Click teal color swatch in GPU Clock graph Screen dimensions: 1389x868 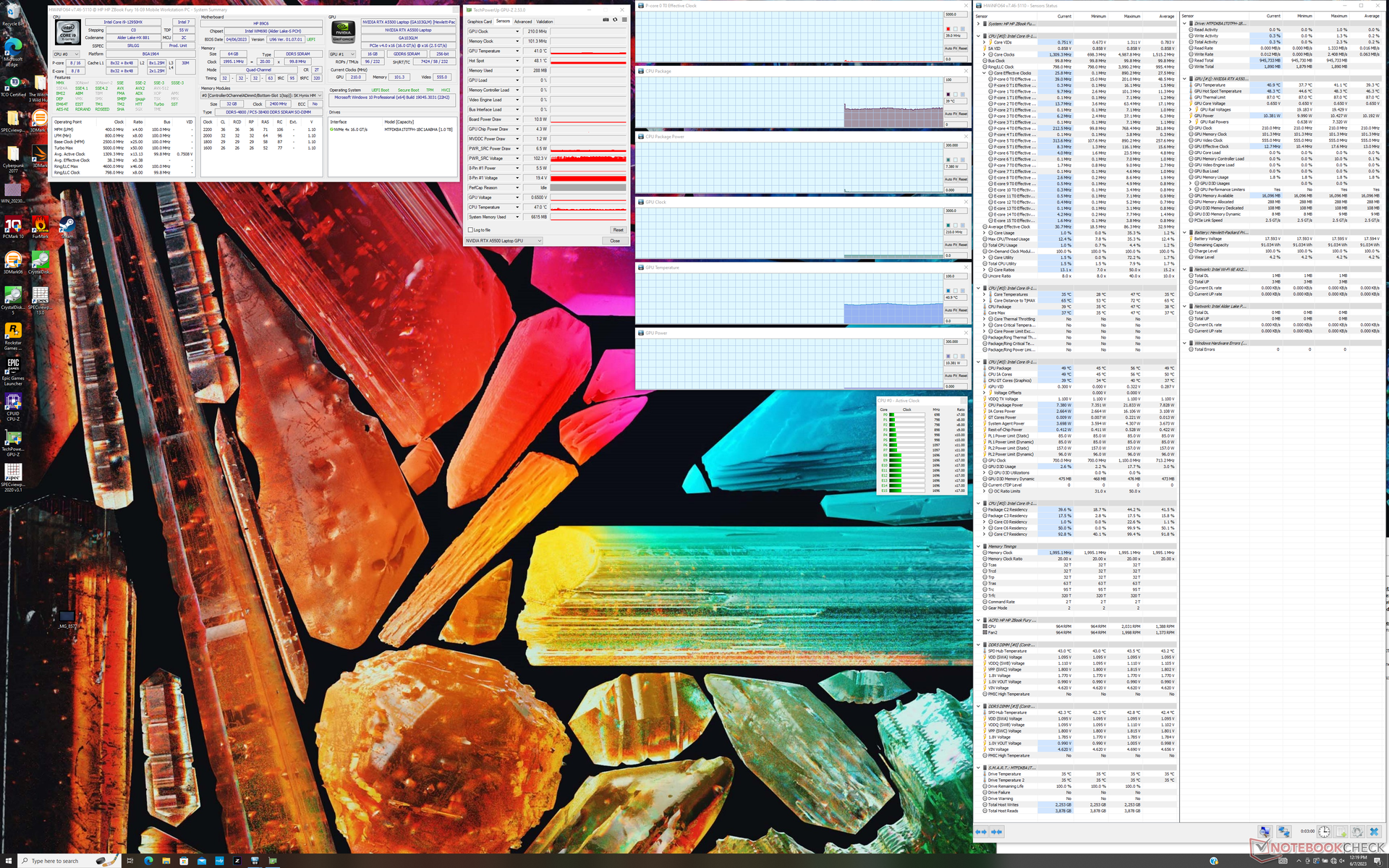948,225
